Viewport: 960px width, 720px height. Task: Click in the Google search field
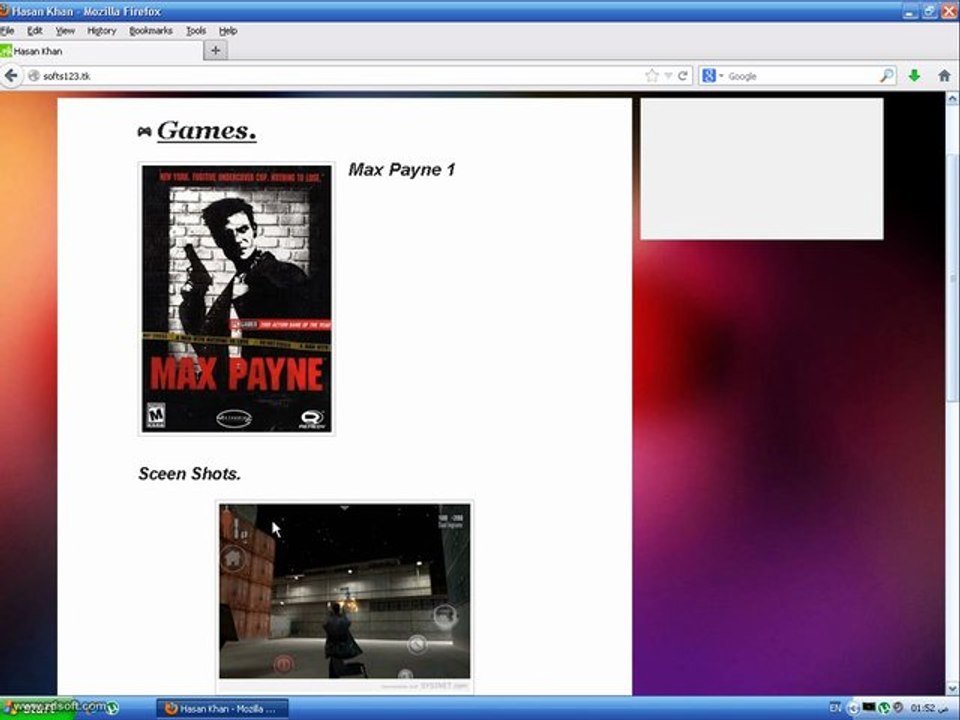800,76
